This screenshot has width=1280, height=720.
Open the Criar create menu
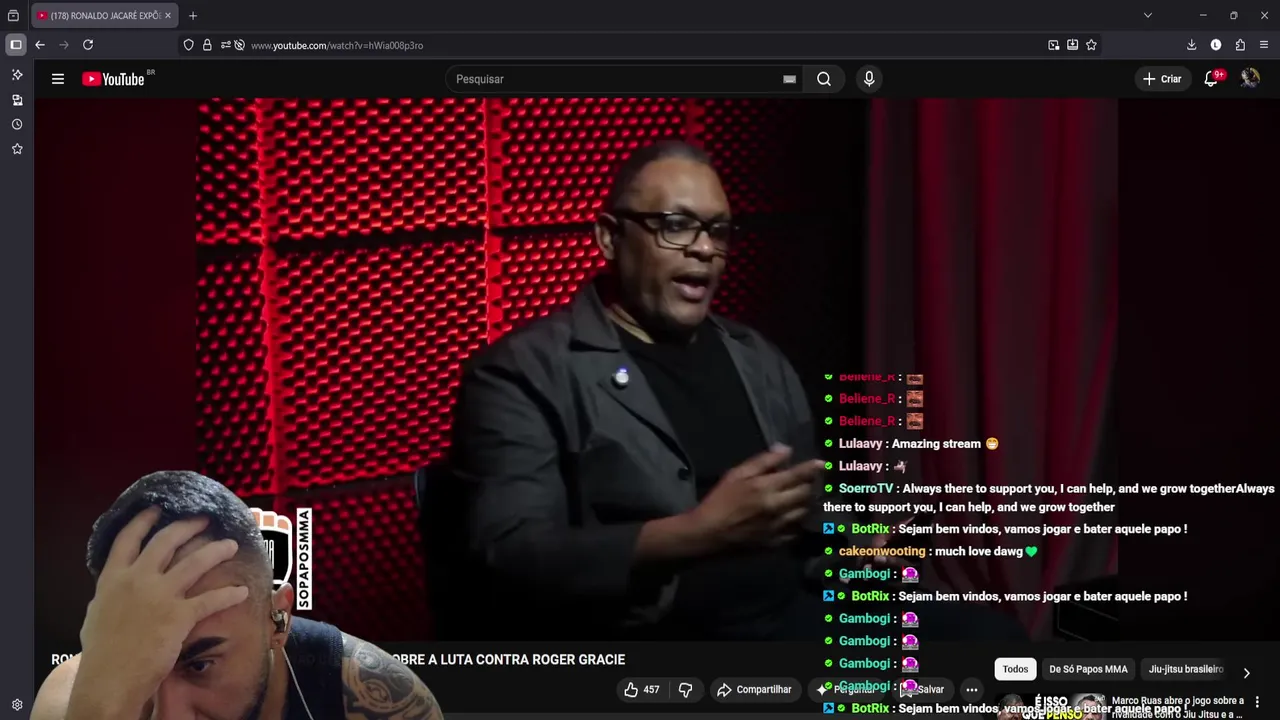(x=1162, y=79)
